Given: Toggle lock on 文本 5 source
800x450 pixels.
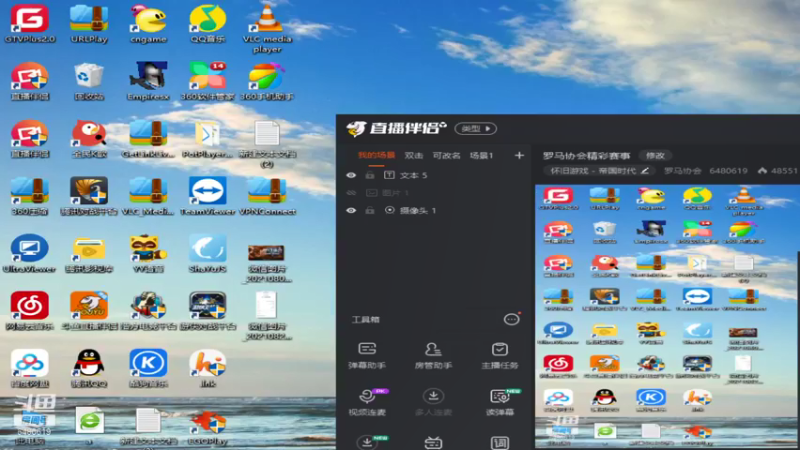Looking at the screenshot, I should pos(370,175).
